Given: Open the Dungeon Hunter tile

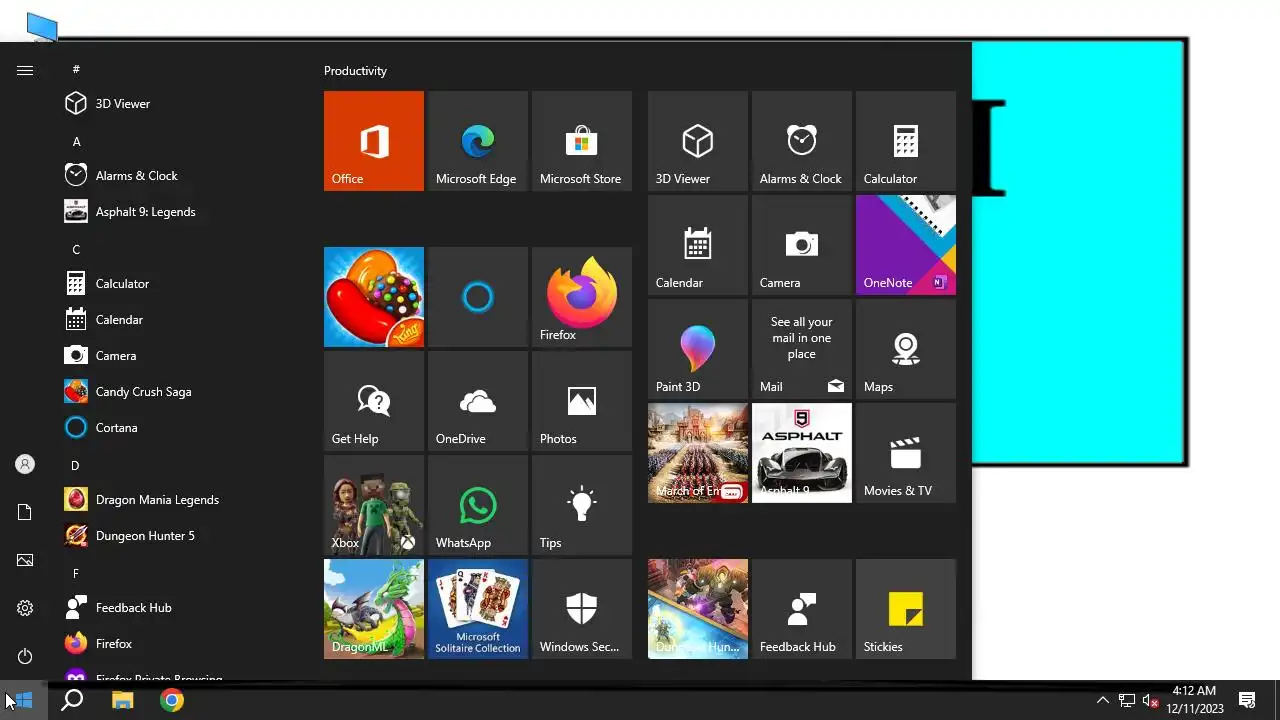Looking at the screenshot, I should (x=698, y=609).
